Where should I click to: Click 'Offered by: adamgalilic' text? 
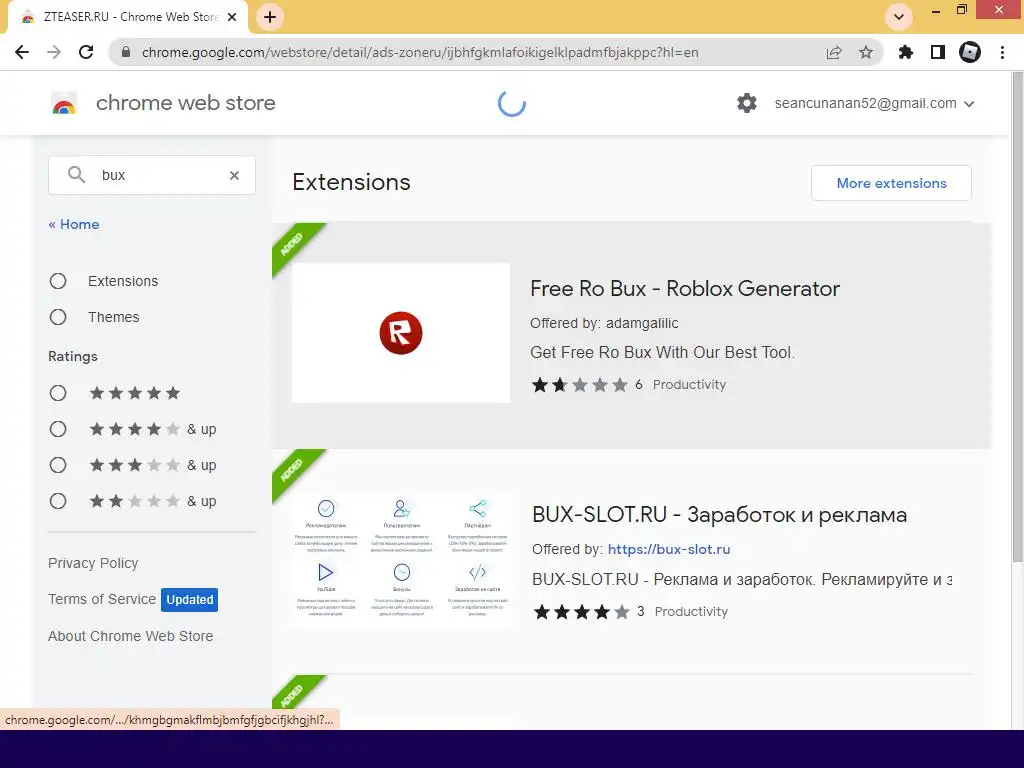click(x=604, y=323)
